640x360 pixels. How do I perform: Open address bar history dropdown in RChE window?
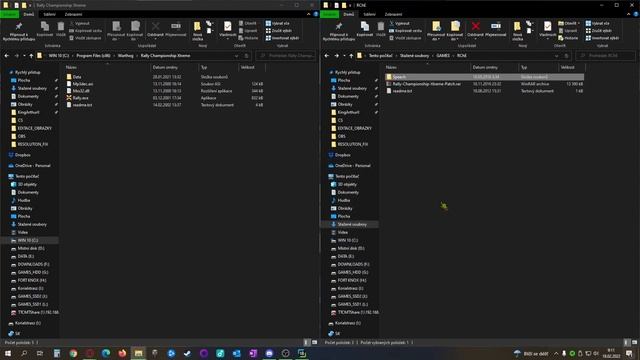coord(556,56)
